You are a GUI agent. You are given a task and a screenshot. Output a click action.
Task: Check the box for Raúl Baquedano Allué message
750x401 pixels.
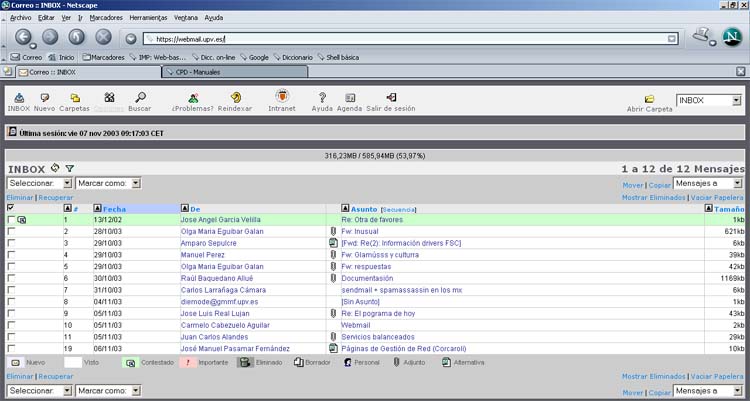pyautogui.click(x=11, y=278)
